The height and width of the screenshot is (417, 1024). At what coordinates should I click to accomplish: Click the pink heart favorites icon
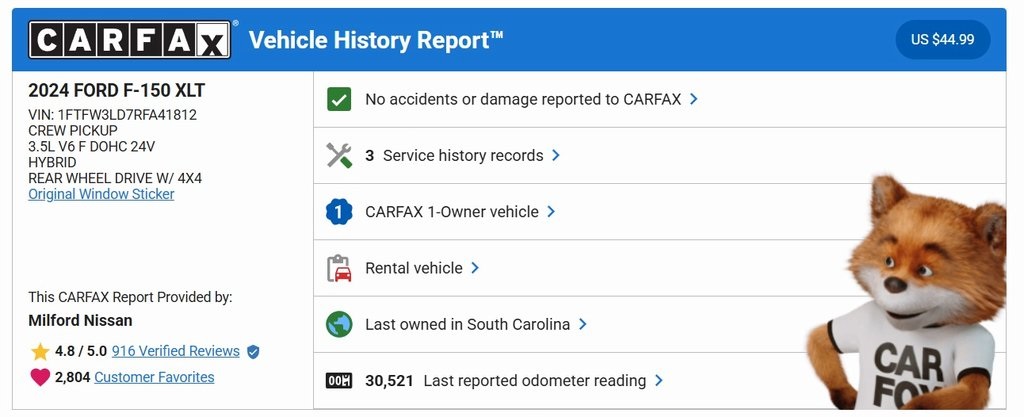tap(40, 377)
